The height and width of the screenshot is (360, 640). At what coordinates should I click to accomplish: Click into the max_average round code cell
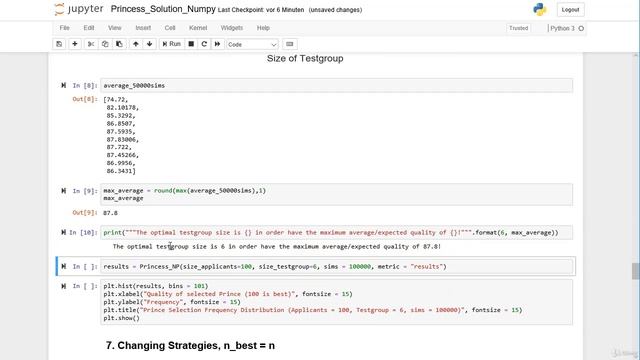pyautogui.click(x=336, y=194)
